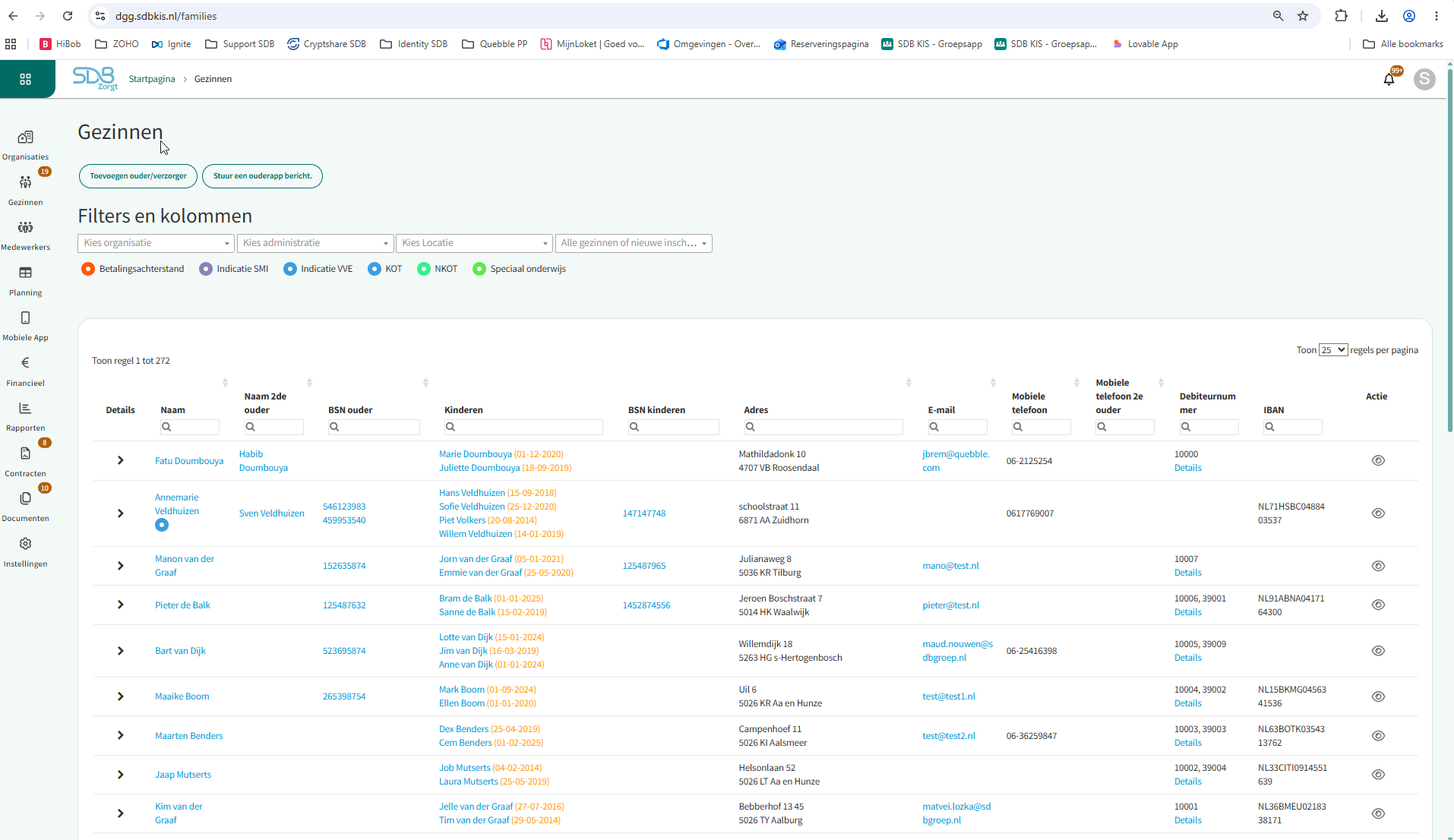Viewport: 1454px width, 840px height.
Task: Sort the table by Adres column
Action: tap(909, 382)
